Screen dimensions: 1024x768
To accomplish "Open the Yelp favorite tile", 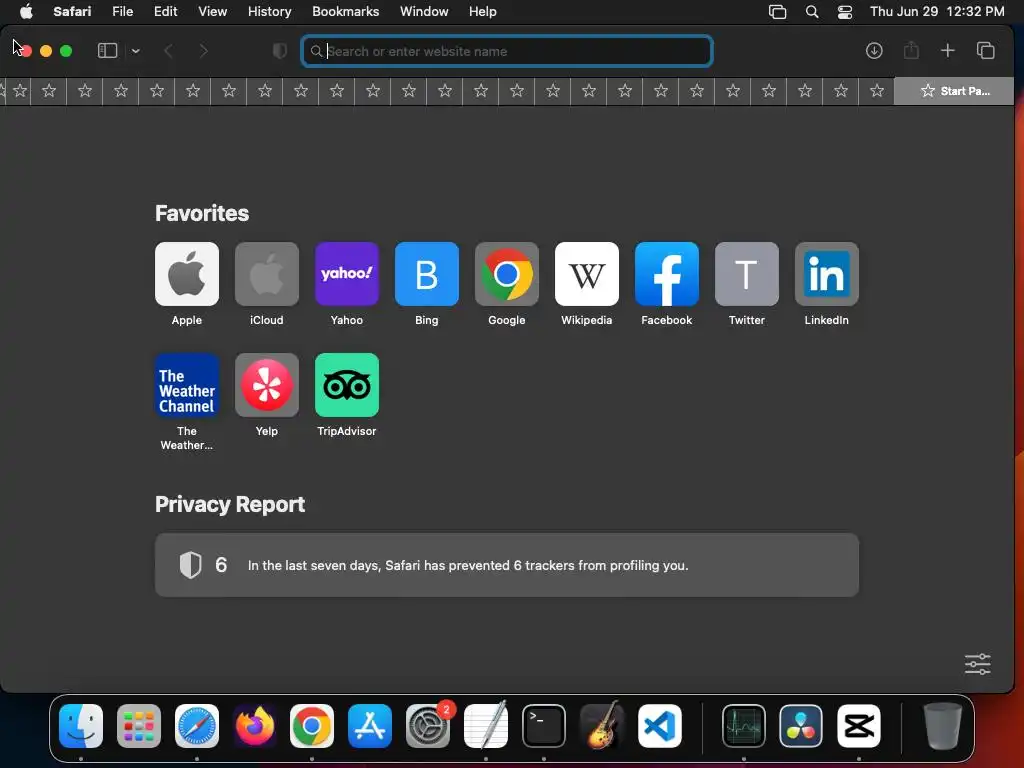I will 266,385.
